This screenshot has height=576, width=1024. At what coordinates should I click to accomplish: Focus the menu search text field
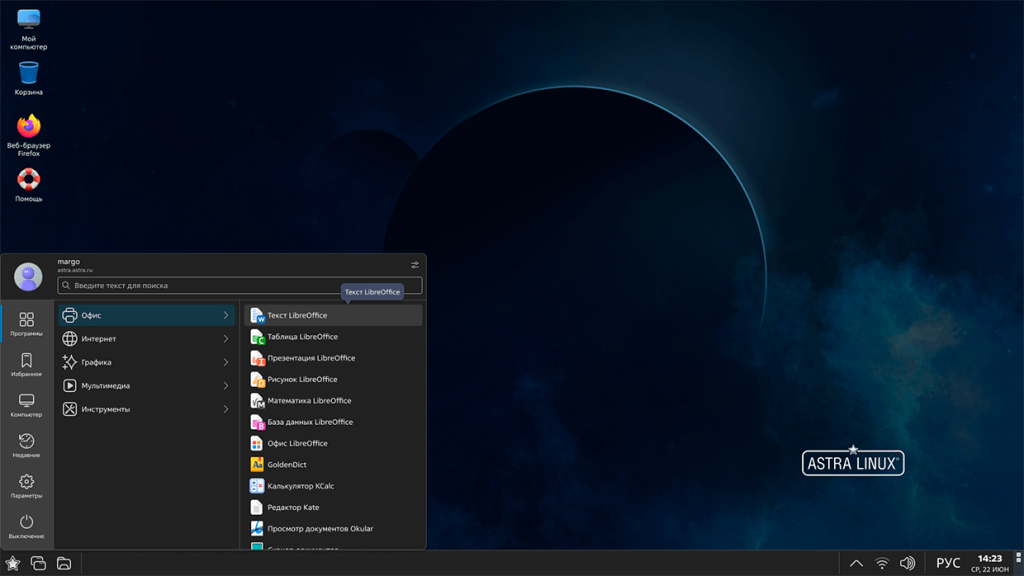pos(240,285)
